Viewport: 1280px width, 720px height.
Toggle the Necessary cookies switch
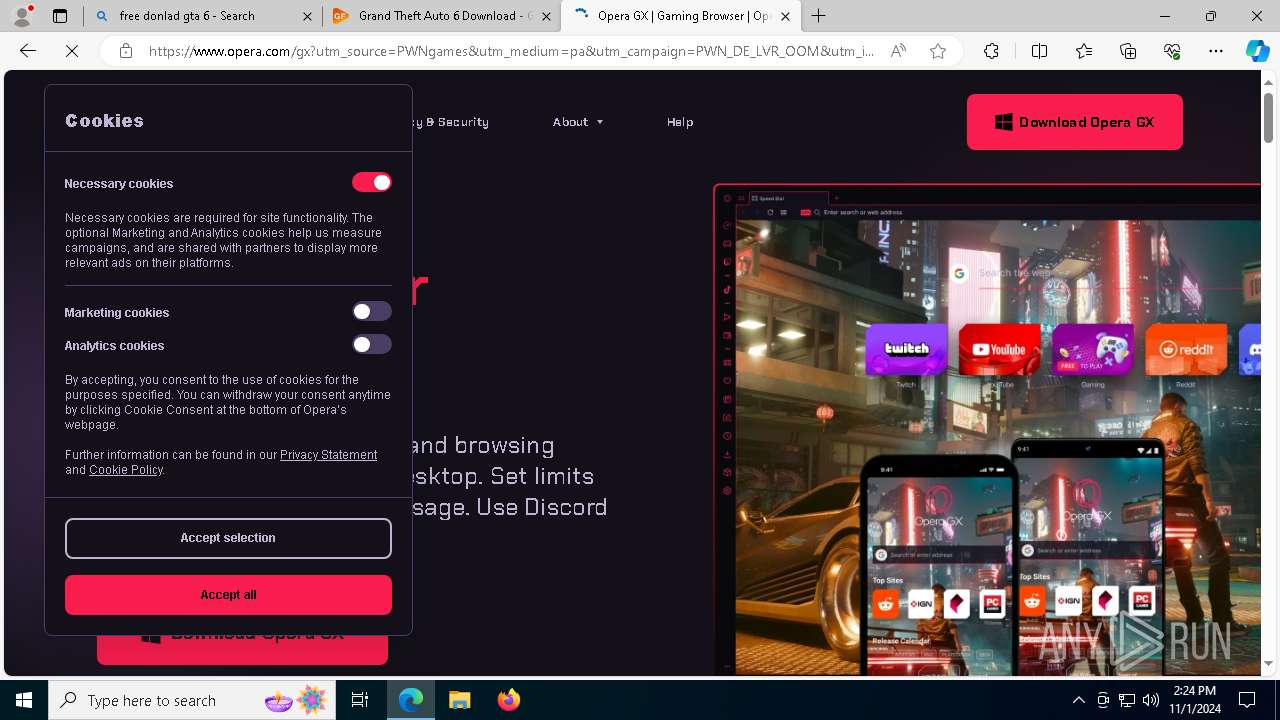pyautogui.click(x=371, y=182)
